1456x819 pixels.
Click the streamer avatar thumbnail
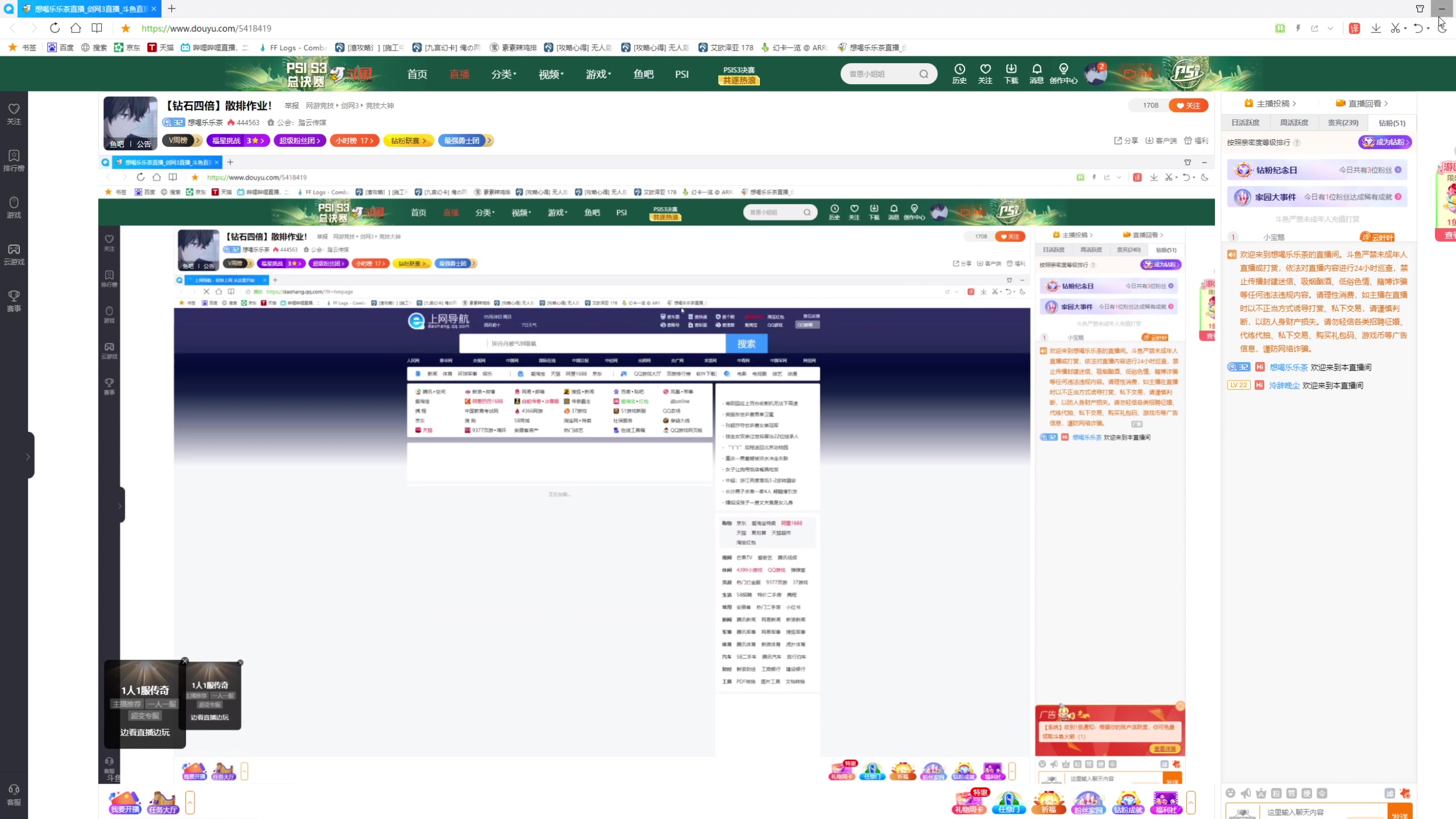point(130,123)
